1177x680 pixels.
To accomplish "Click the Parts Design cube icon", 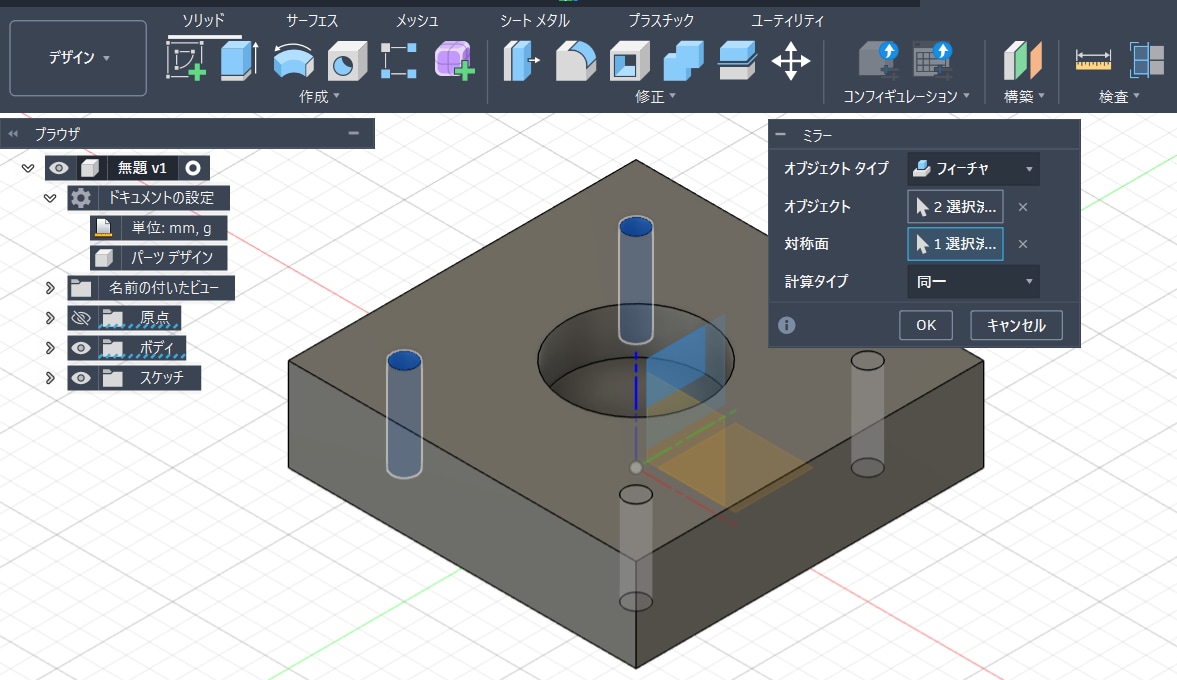I will click(104, 257).
